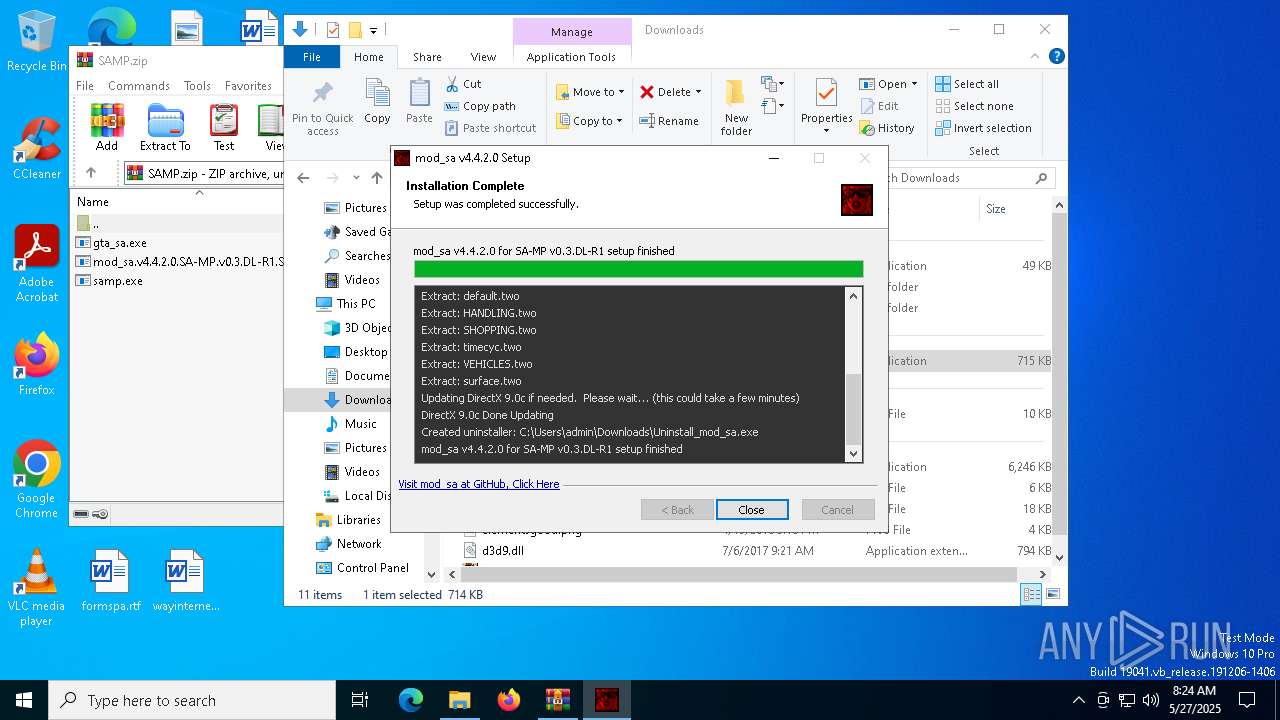Click Select none in the ribbon
The image size is (1280, 720).
974,106
